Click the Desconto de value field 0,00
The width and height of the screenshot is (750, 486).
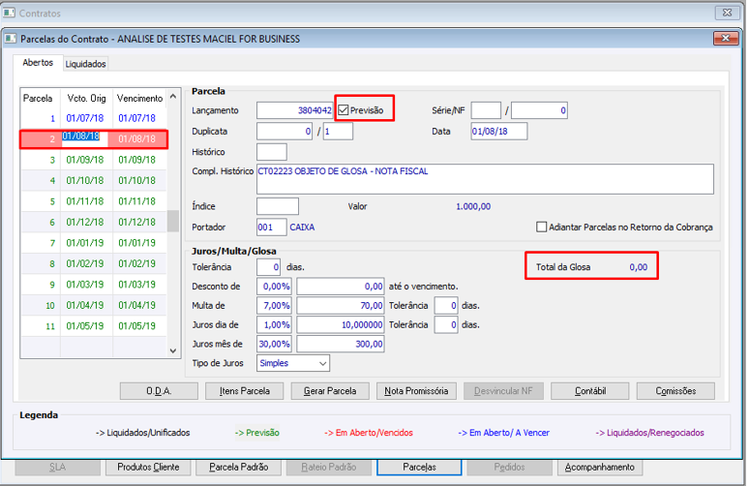pos(341,287)
